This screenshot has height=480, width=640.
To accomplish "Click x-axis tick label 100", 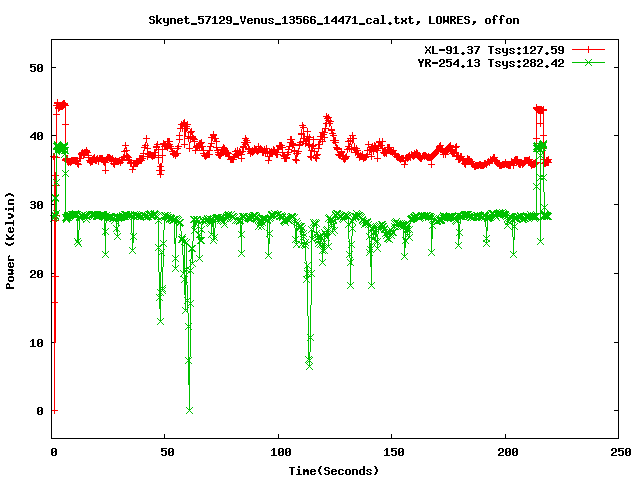I will click(x=281, y=452).
